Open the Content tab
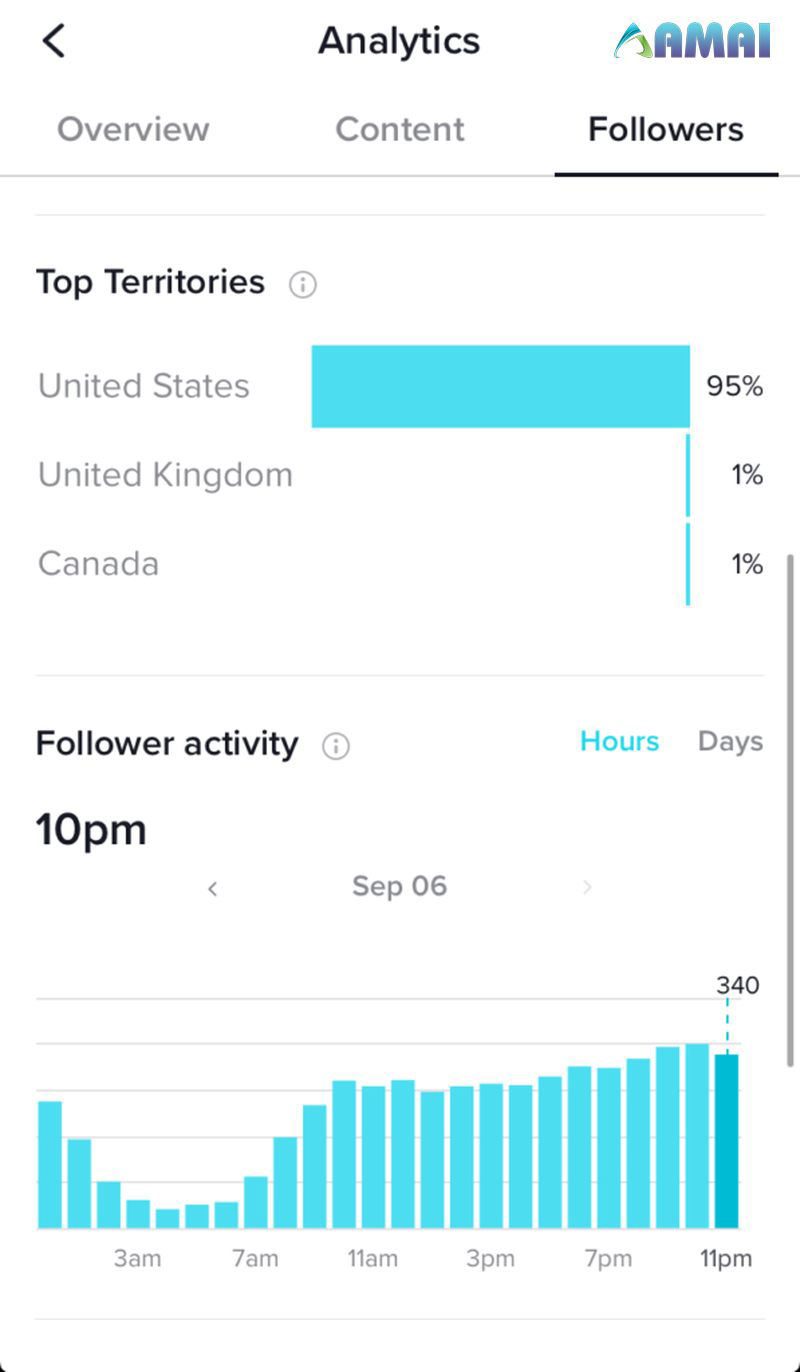 coord(400,129)
